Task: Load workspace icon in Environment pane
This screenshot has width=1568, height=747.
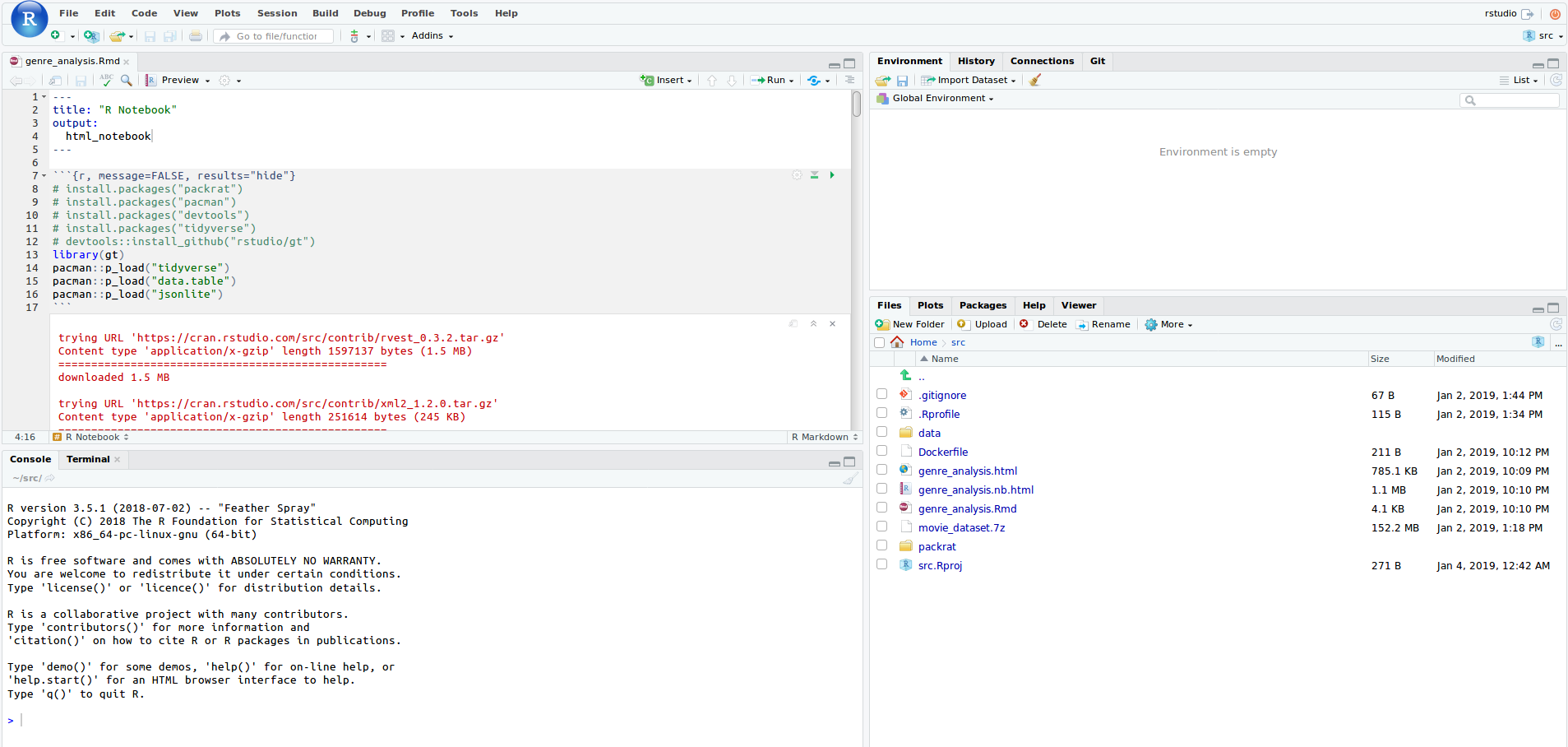Action: coord(883,80)
